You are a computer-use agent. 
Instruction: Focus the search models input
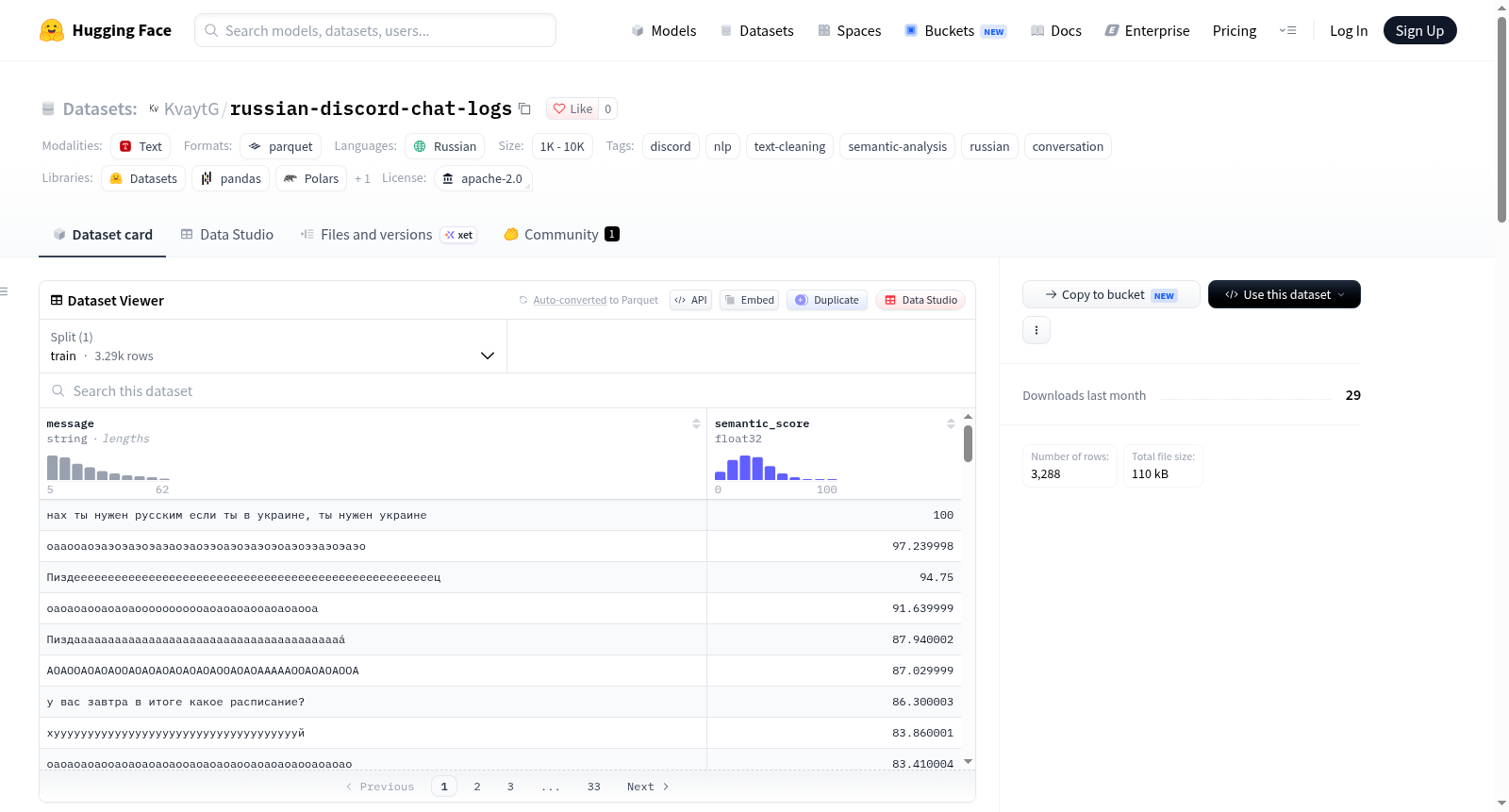[x=375, y=30]
